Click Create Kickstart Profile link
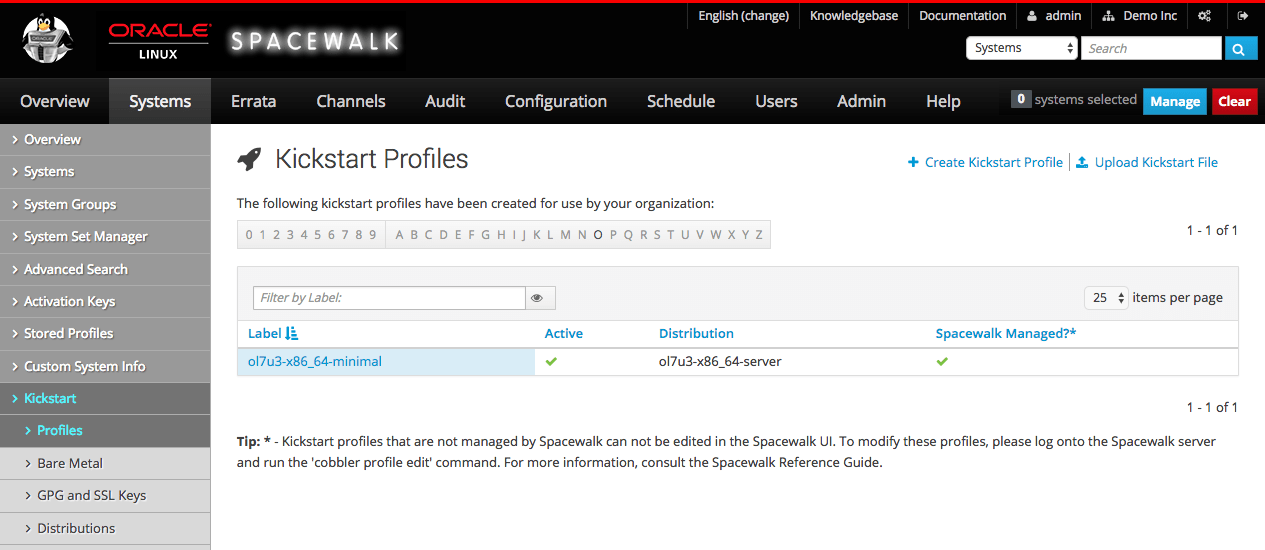The width and height of the screenshot is (1265, 550). tap(985, 162)
